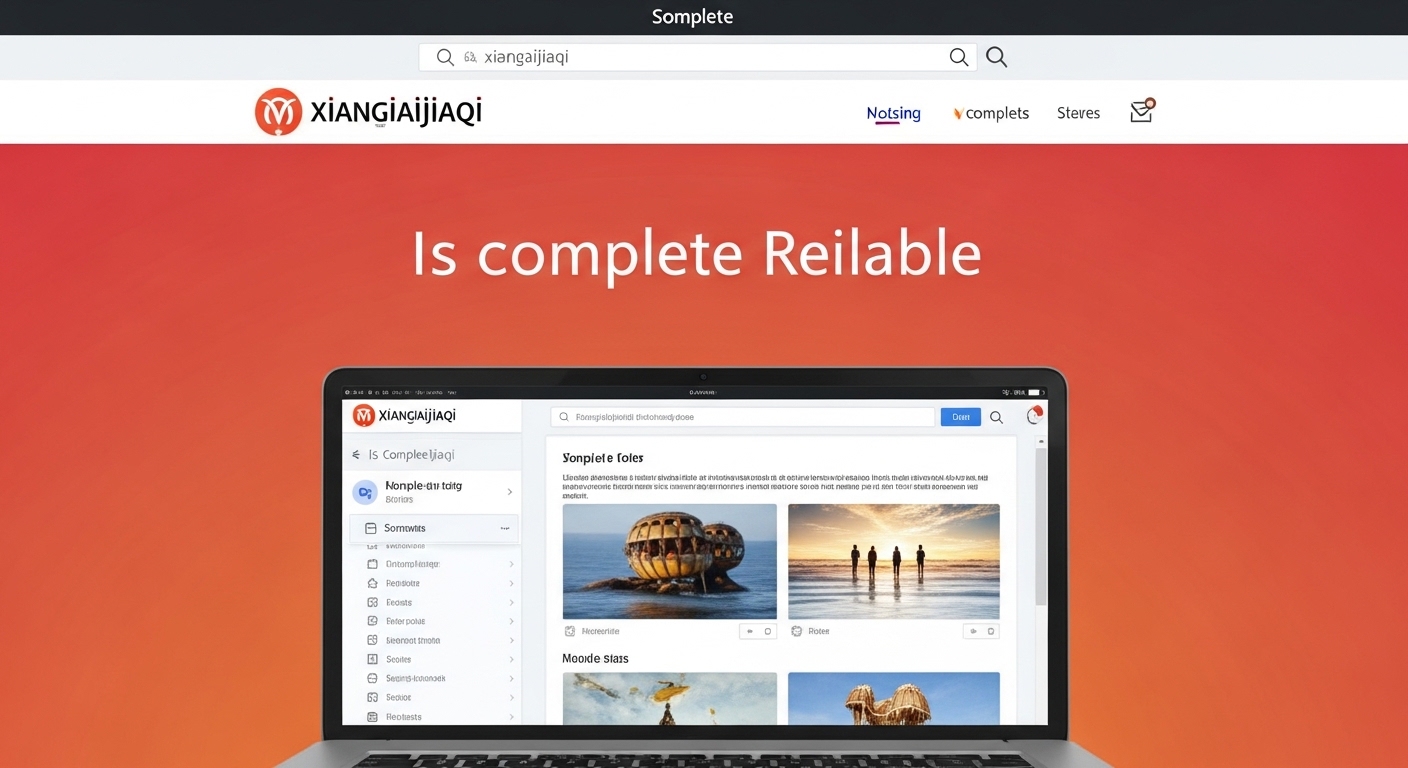Click the Xiangaijiaqi logo in the site header
The height and width of the screenshot is (768, 1408).
click(368, 112)
